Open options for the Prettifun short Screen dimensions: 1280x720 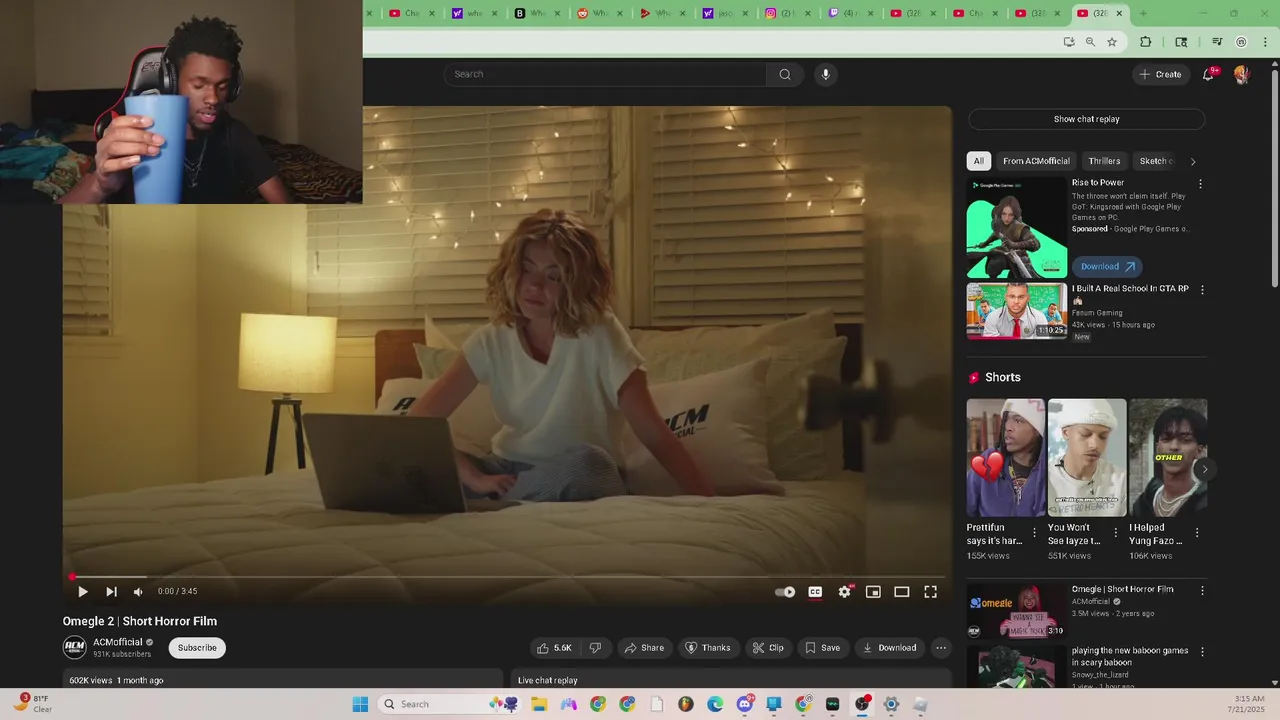(x=1034, y=533)
